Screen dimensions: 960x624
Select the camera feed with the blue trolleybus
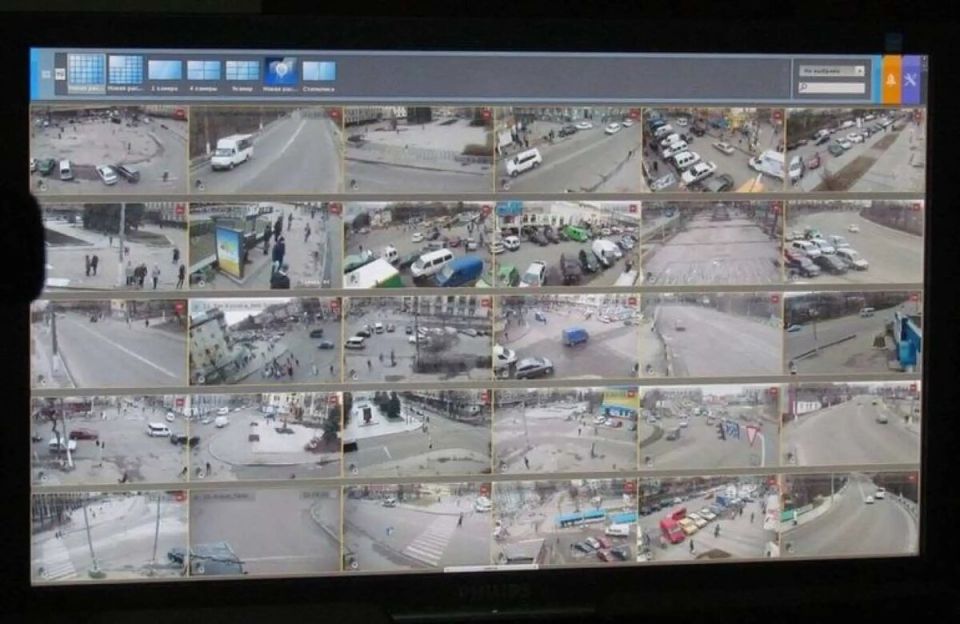565,527
